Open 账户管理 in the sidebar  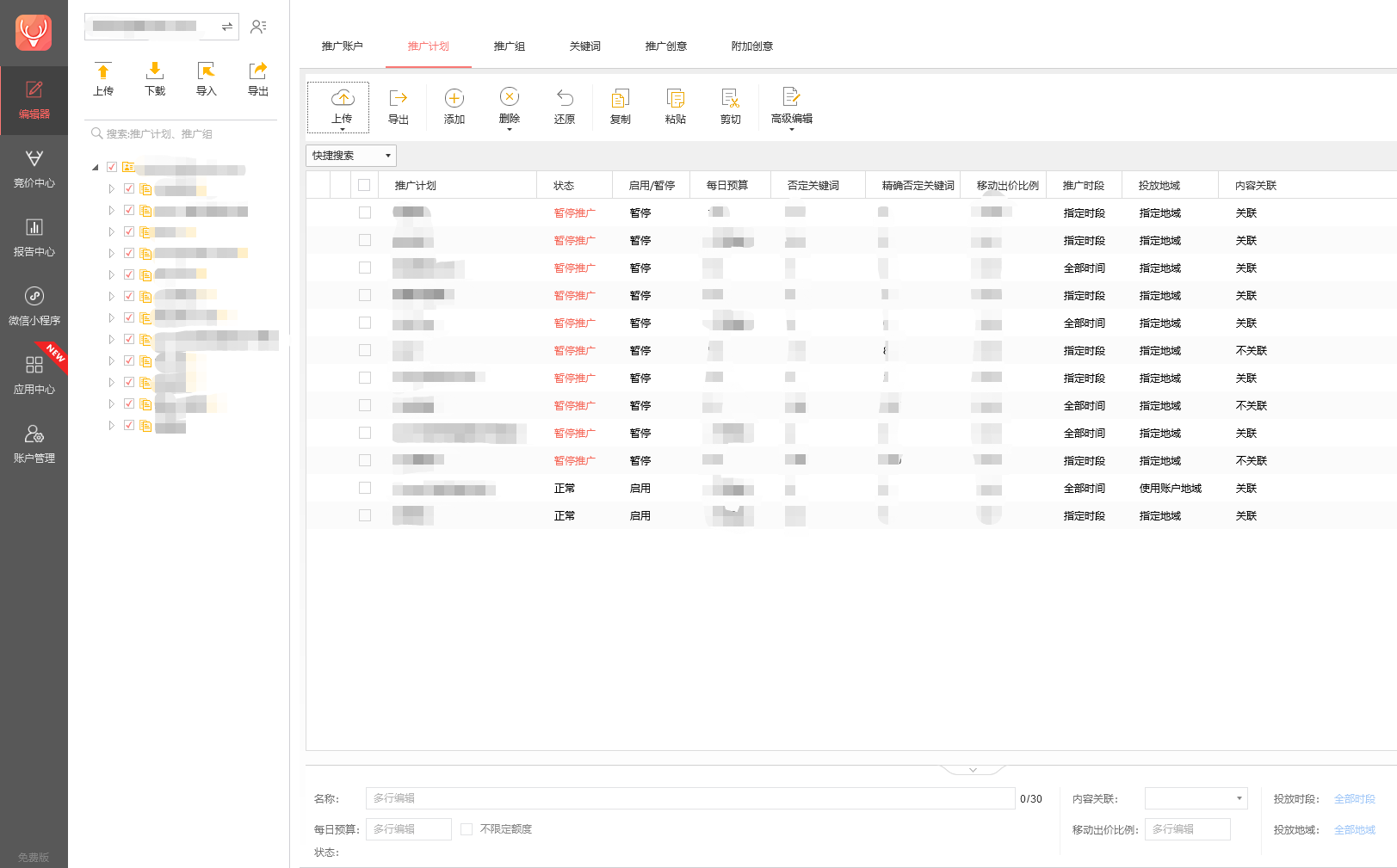[34, 445]
